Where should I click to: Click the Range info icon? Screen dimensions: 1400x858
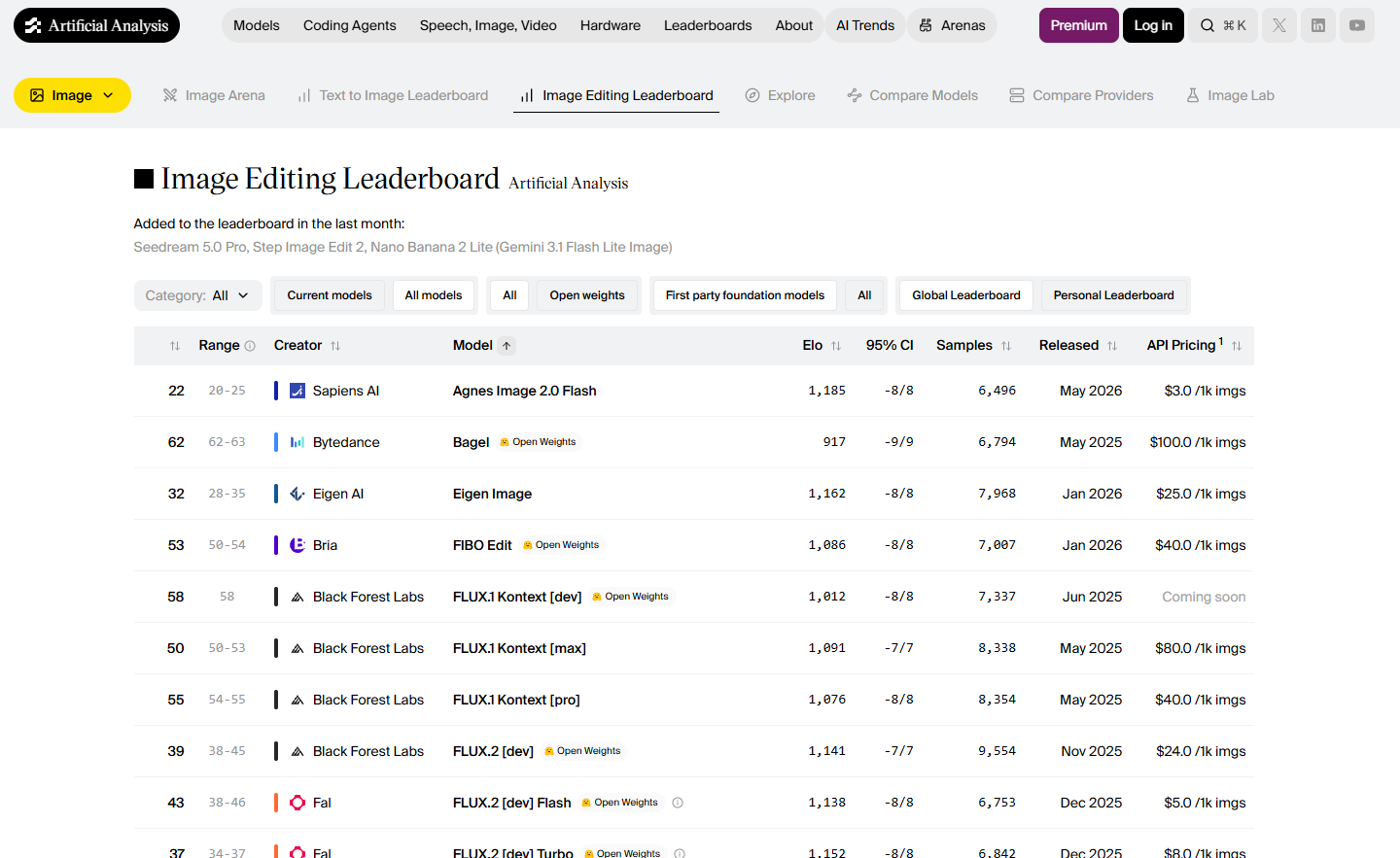[x=250, y=346]
